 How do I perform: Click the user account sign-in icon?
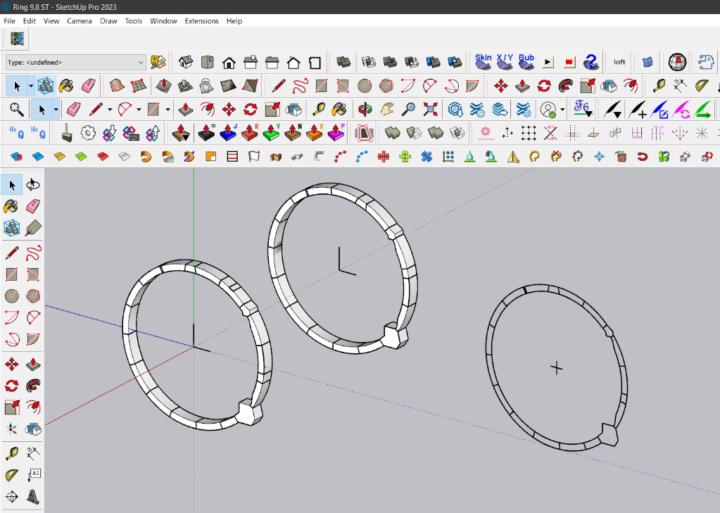click(548, 109)
